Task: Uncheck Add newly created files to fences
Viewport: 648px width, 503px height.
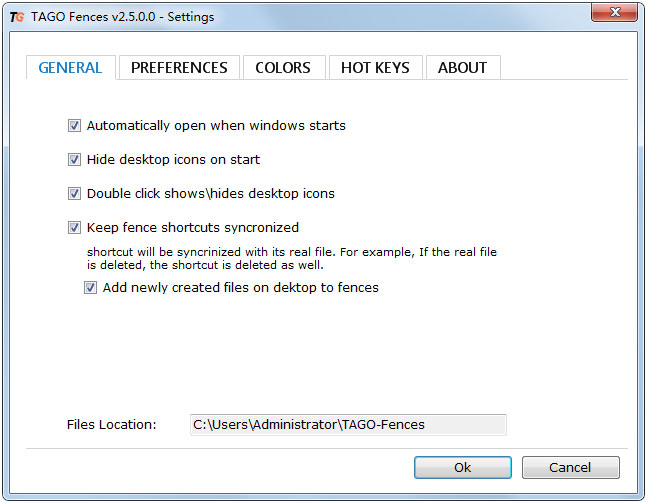Action: [x=91, y=288]
